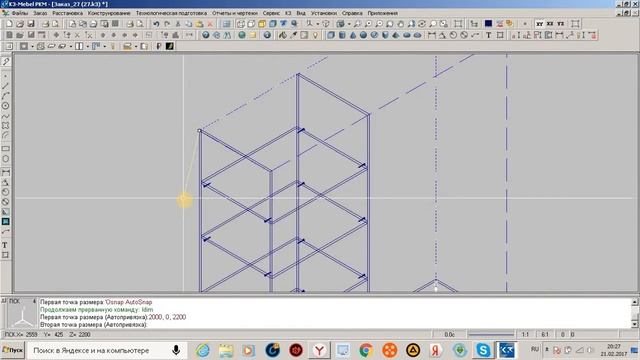Click the info 'i' sphere icon
This screenshot has width=640, height=360.
pos(267,36)
